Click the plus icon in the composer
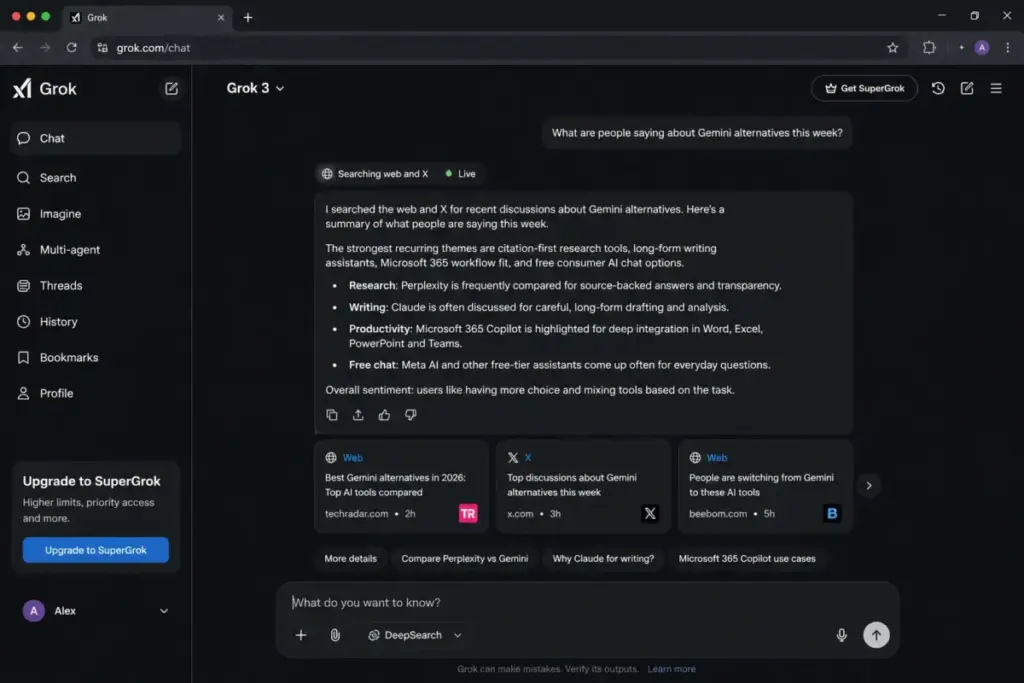 click(x=300, y=635)
